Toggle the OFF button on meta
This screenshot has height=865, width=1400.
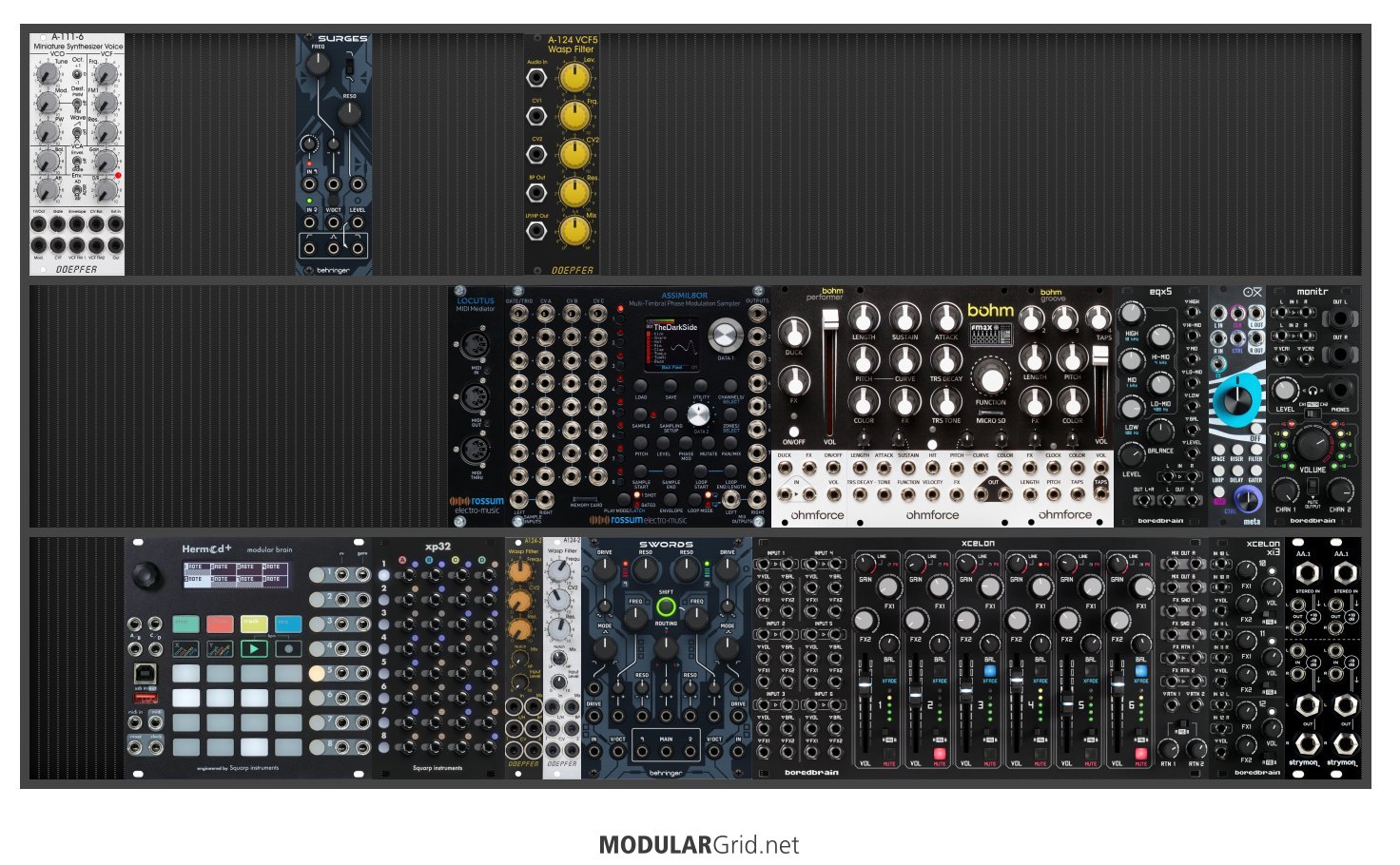click(1254, 429)
